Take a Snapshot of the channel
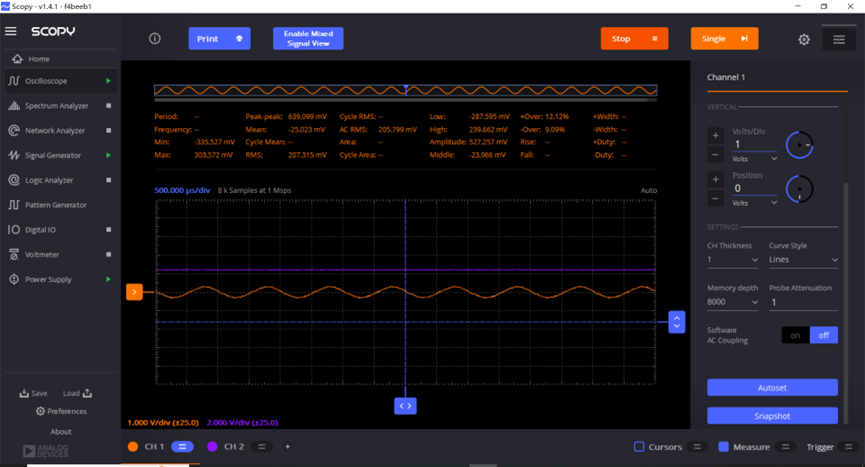Viewport: 865px width, 467px height. point(772,416)
